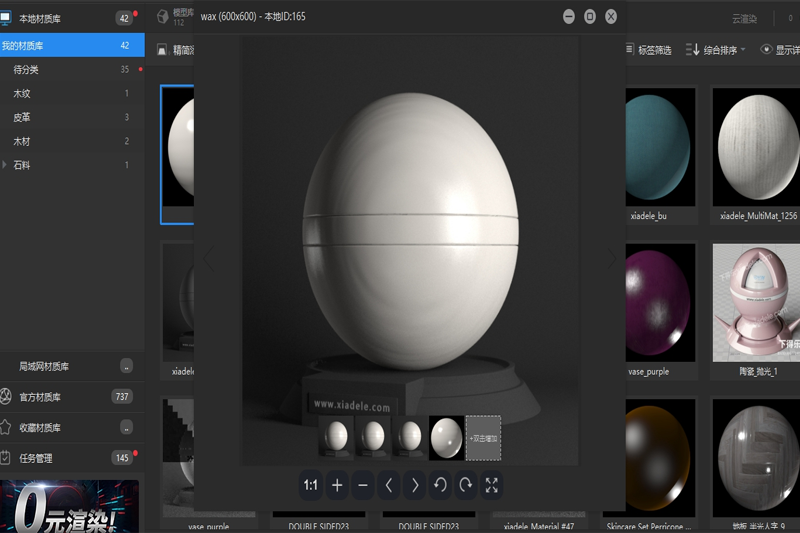Close the wax preview window
Viewport: 800px width, 533px height.
(611, 17)
